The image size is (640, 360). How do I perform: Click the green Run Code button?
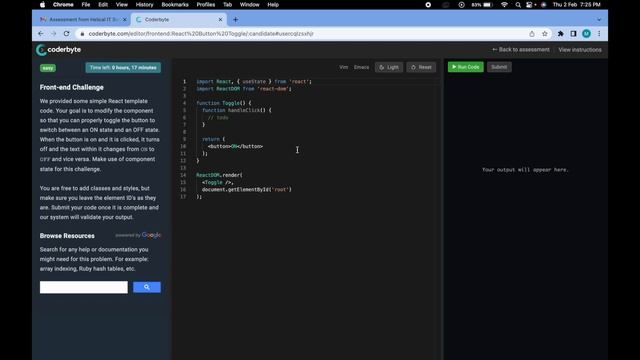[466, 67]
